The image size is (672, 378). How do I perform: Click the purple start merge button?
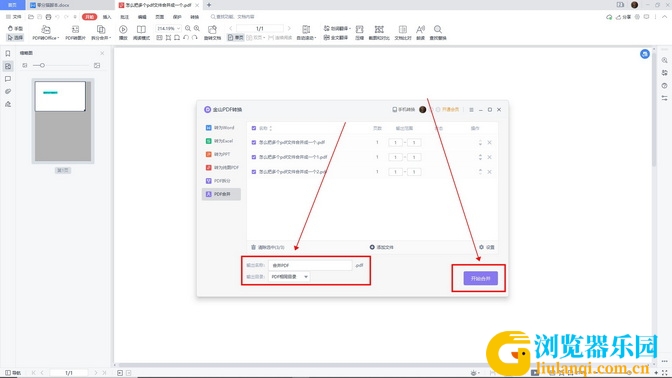[x=480, y=279]
